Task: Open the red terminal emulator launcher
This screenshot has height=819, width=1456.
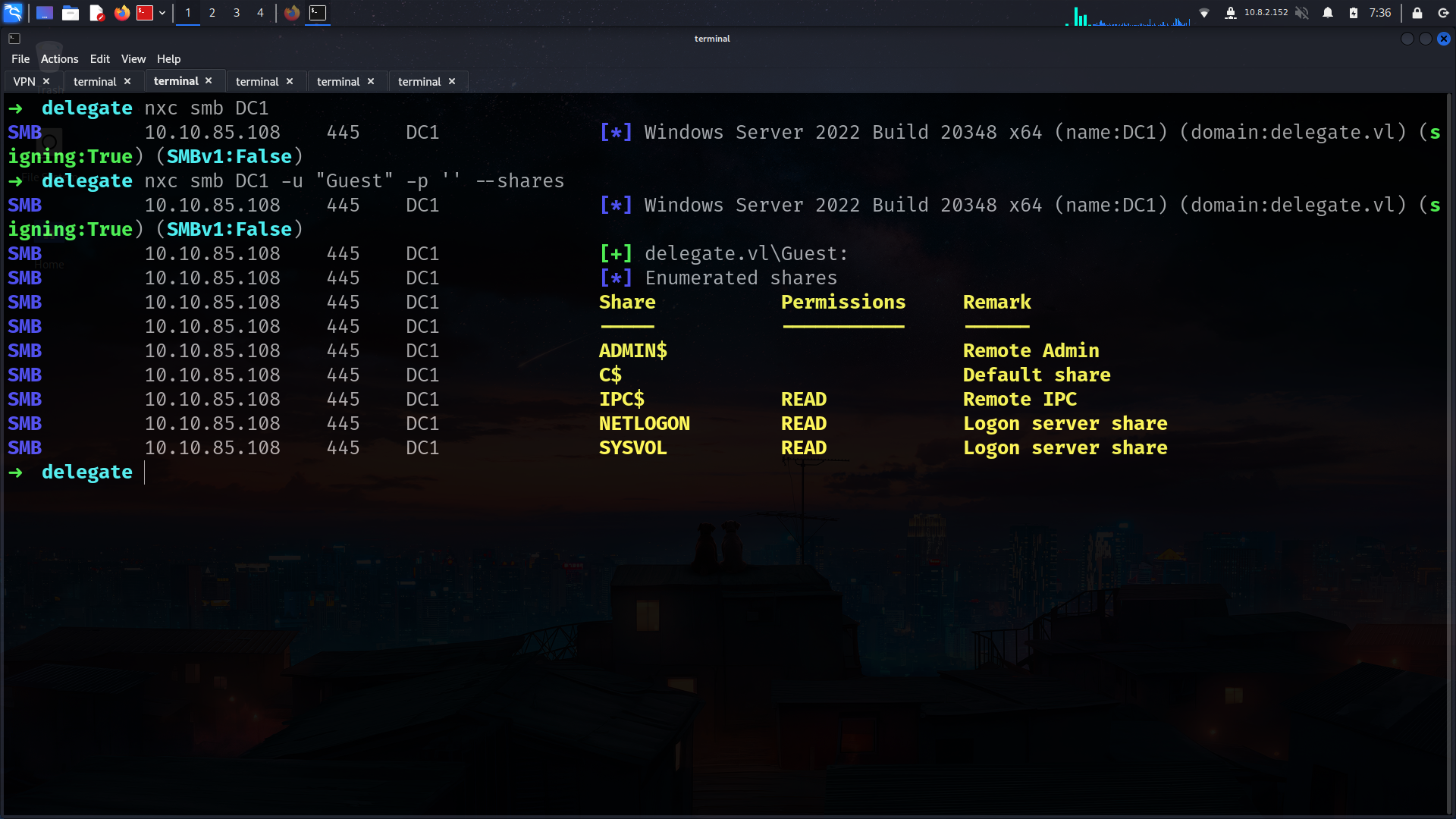Action: (x=145, y=13)
